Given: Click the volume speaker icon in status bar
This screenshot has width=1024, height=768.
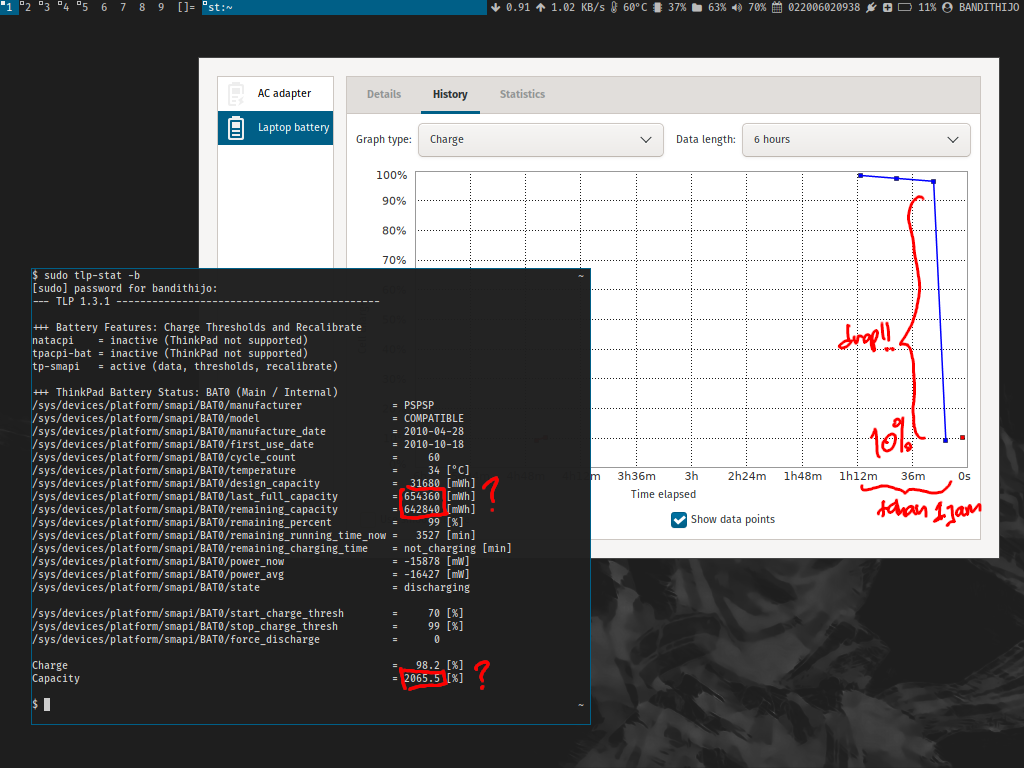Looking at the screenshot, I should coord(737,7).
